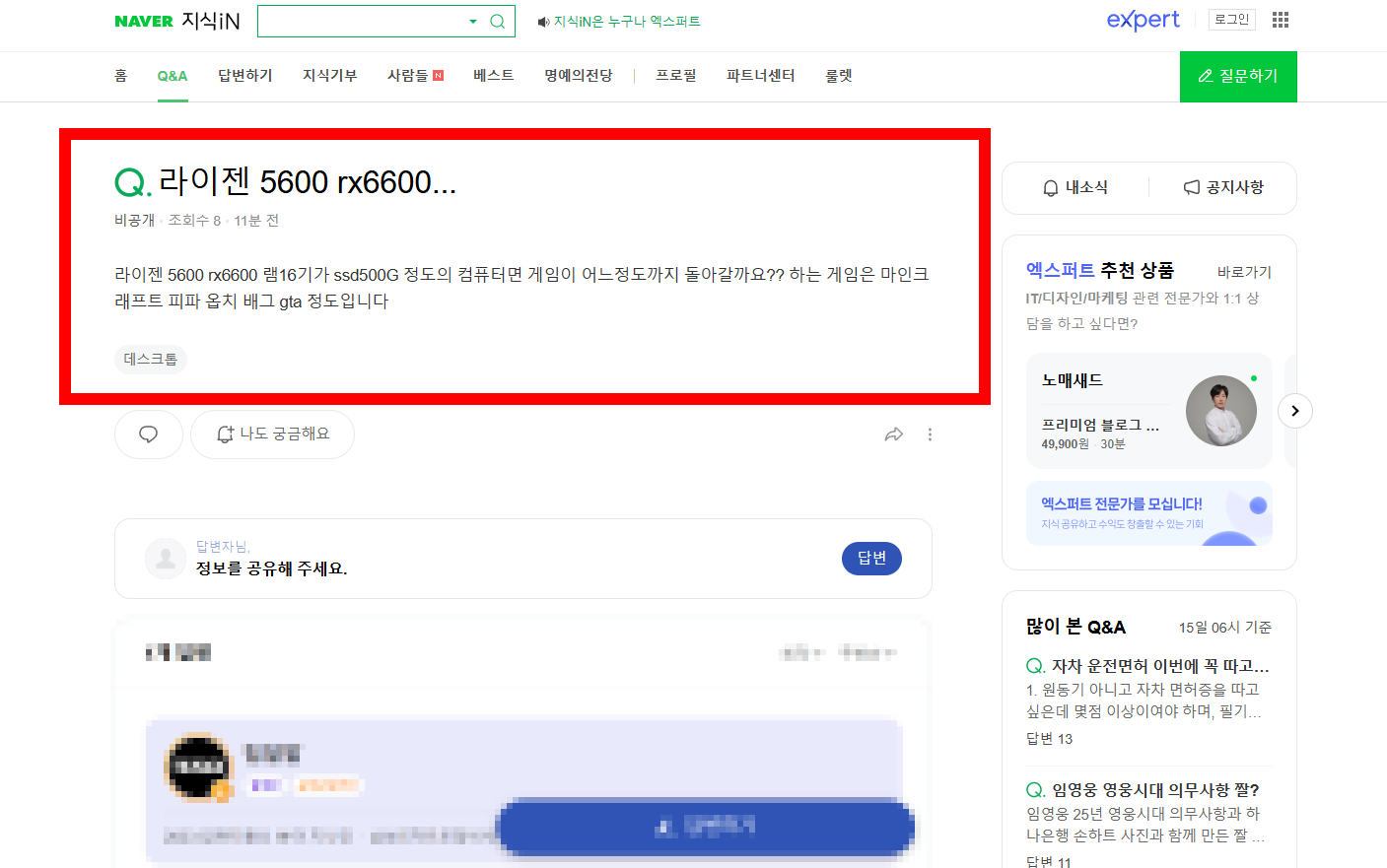Click the share arrow icon

894,434
